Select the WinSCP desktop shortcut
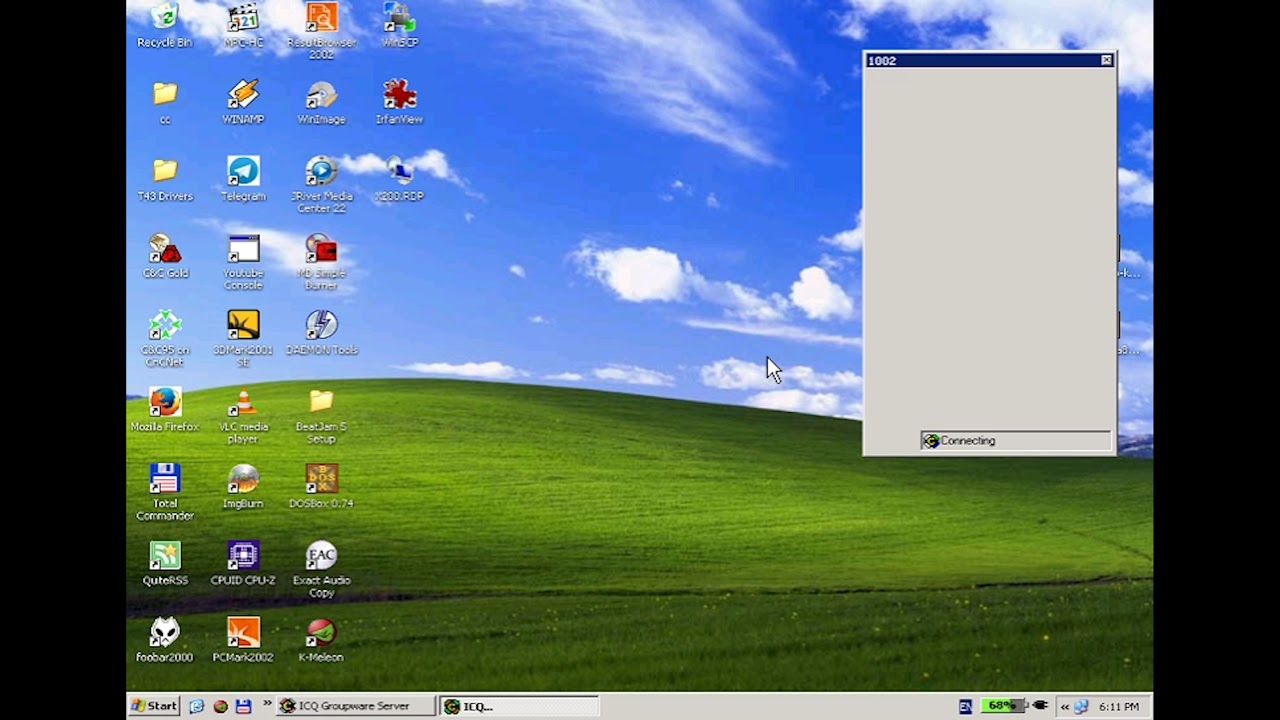The height and width of the screenshot is (720, 1280). pyautogui.click(x=399, y=25)
